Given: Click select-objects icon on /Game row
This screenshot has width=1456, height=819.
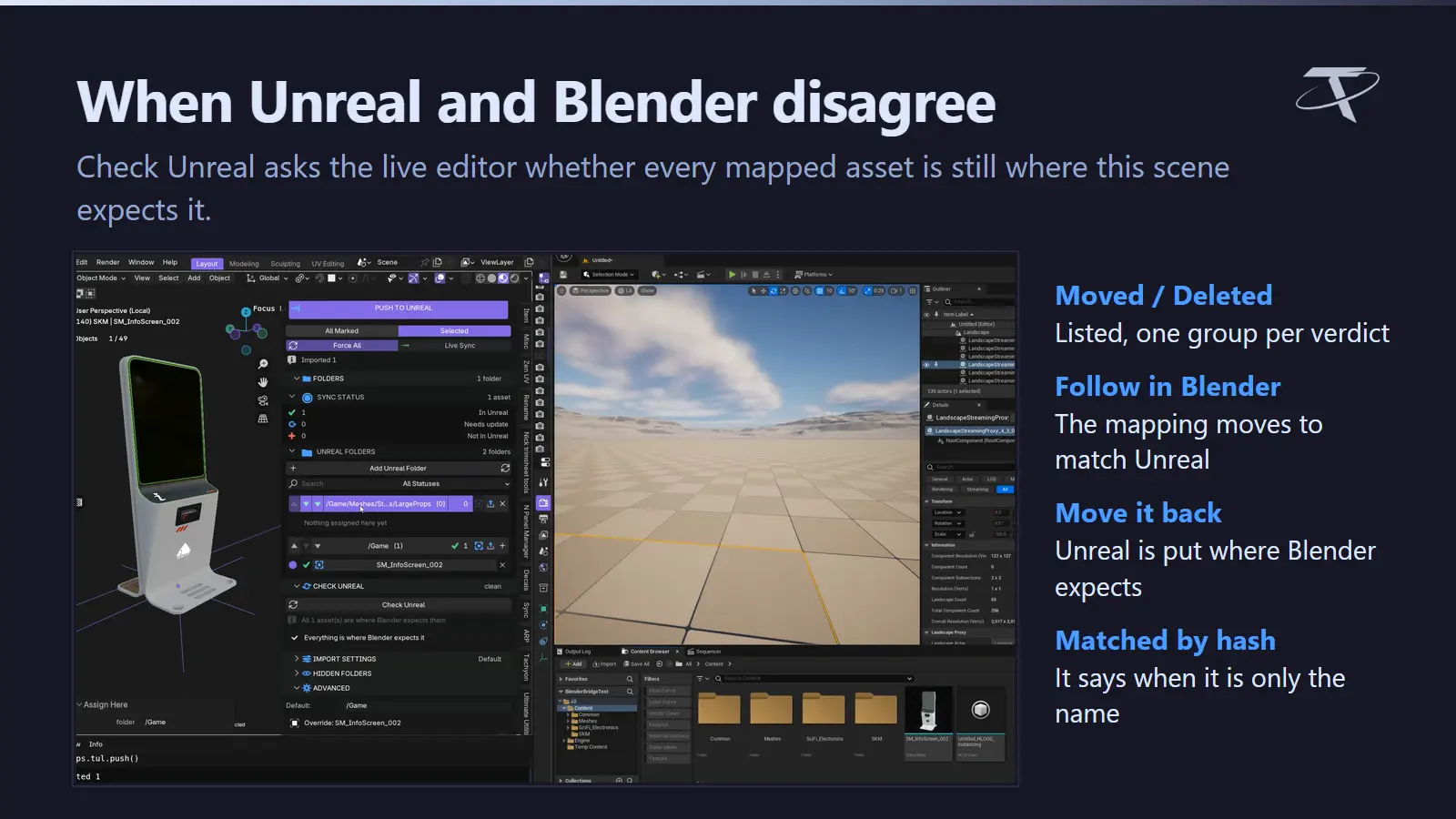Looking at the screenshot, I should [x=479, y=546].
